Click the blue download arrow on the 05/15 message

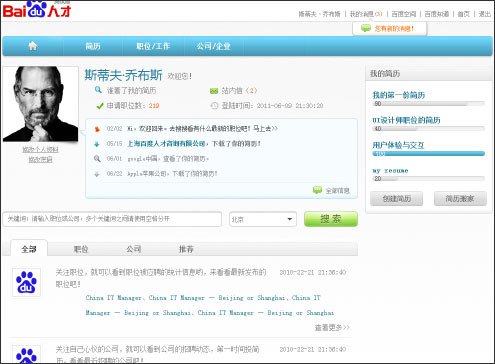(97, 144)
